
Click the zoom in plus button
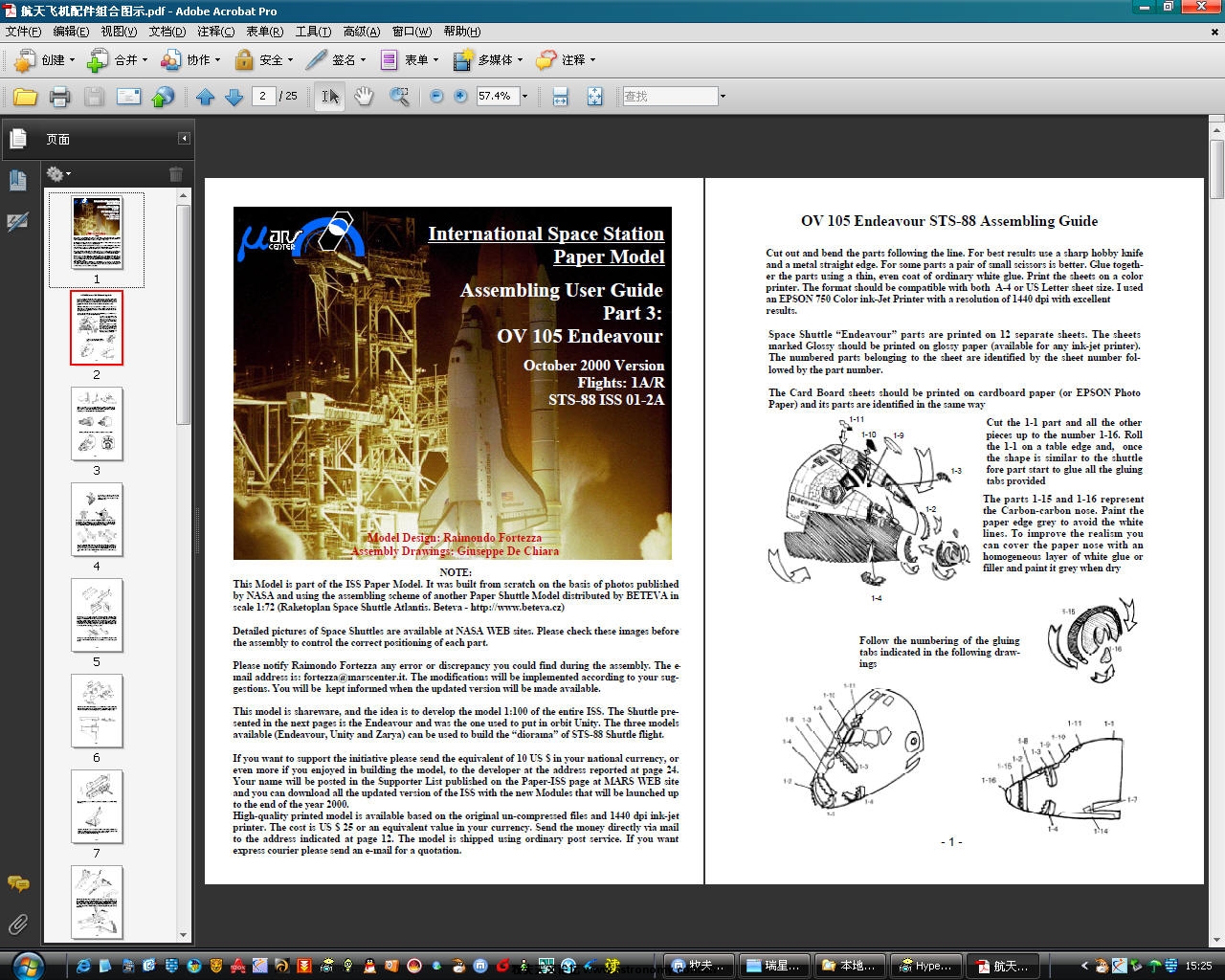coord(460,97)
